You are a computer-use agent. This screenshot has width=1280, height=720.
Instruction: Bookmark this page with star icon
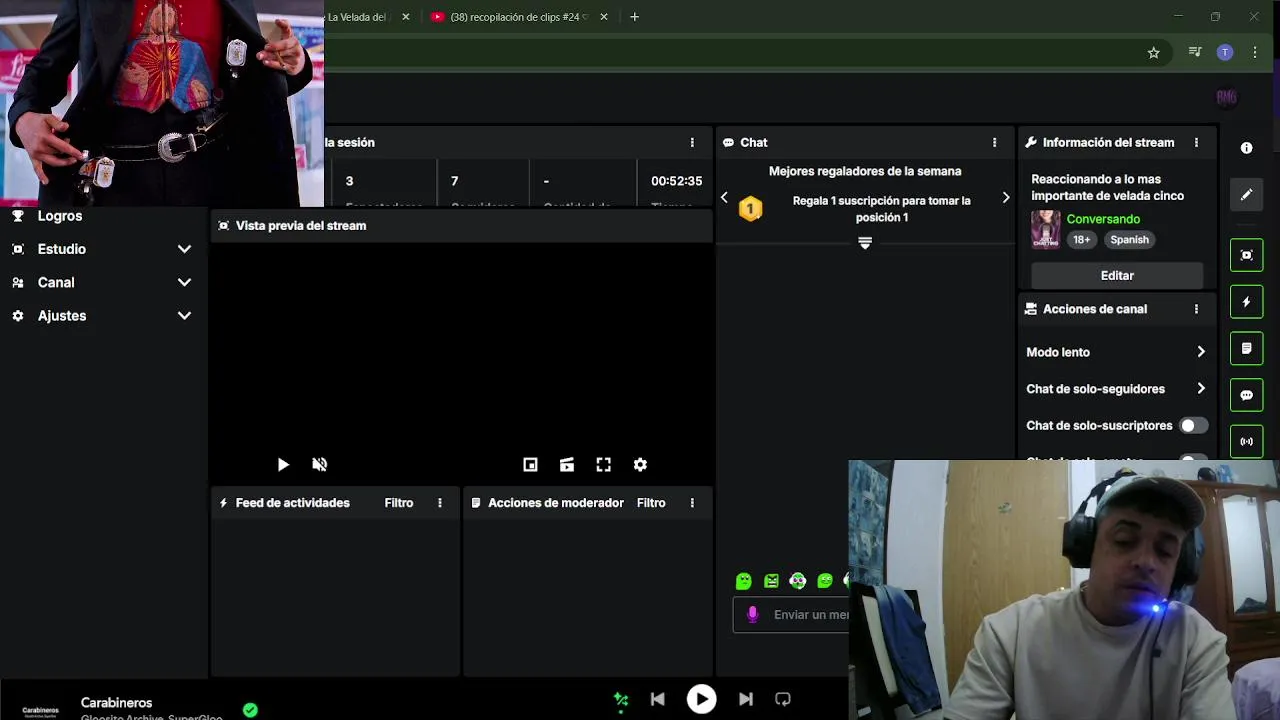coord(1153,52)
